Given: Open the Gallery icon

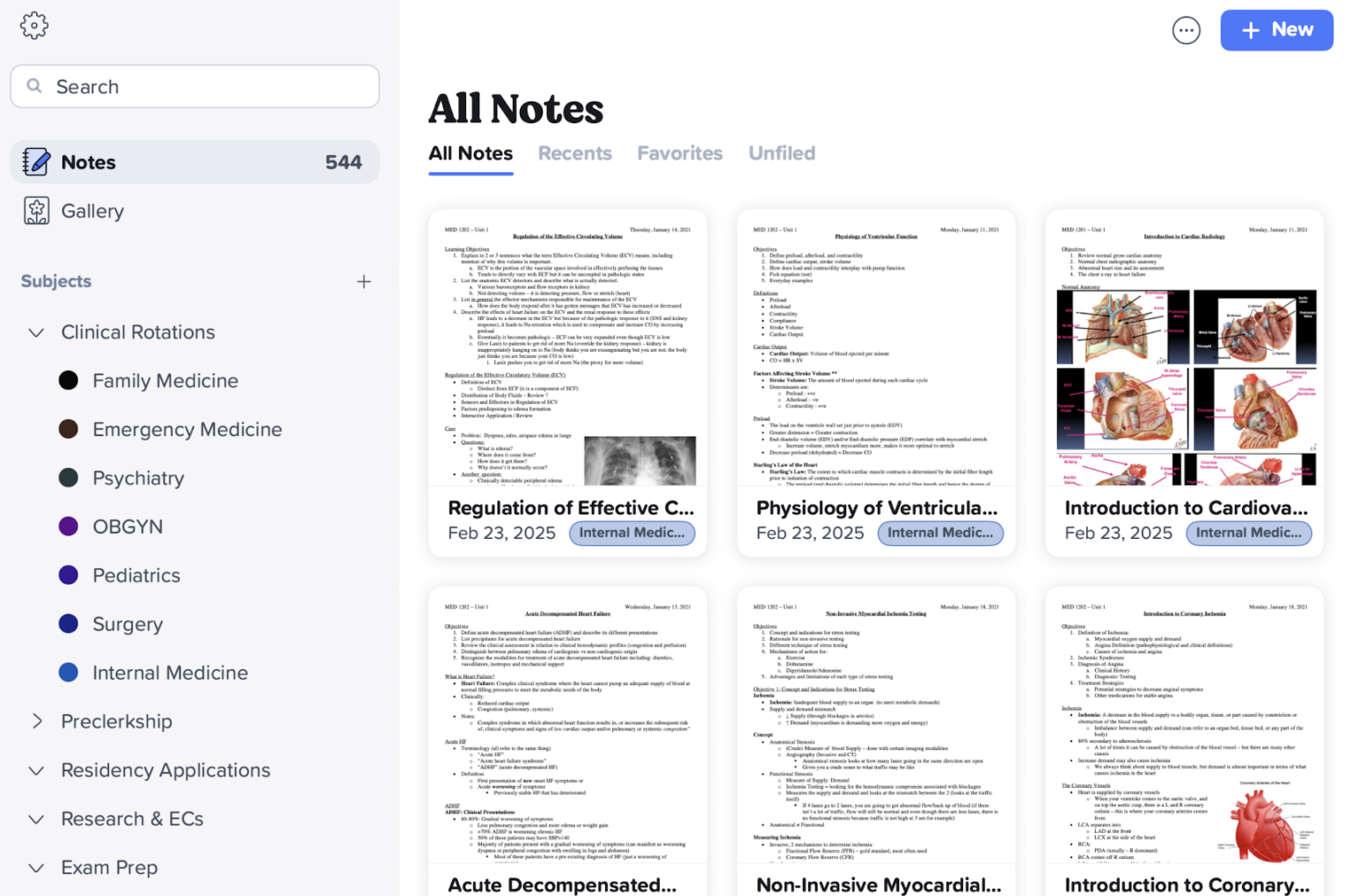Looking at the screenshot, I should pos(36,210).
